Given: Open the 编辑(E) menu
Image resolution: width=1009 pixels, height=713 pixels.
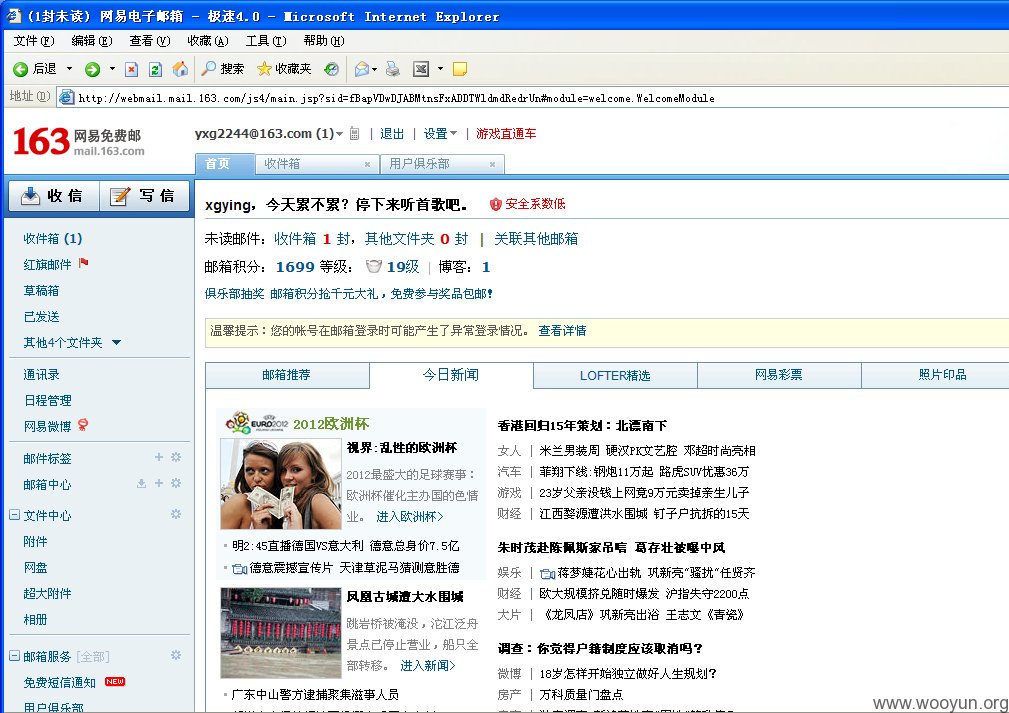Looking at the screenshot, I should (91, 41).
